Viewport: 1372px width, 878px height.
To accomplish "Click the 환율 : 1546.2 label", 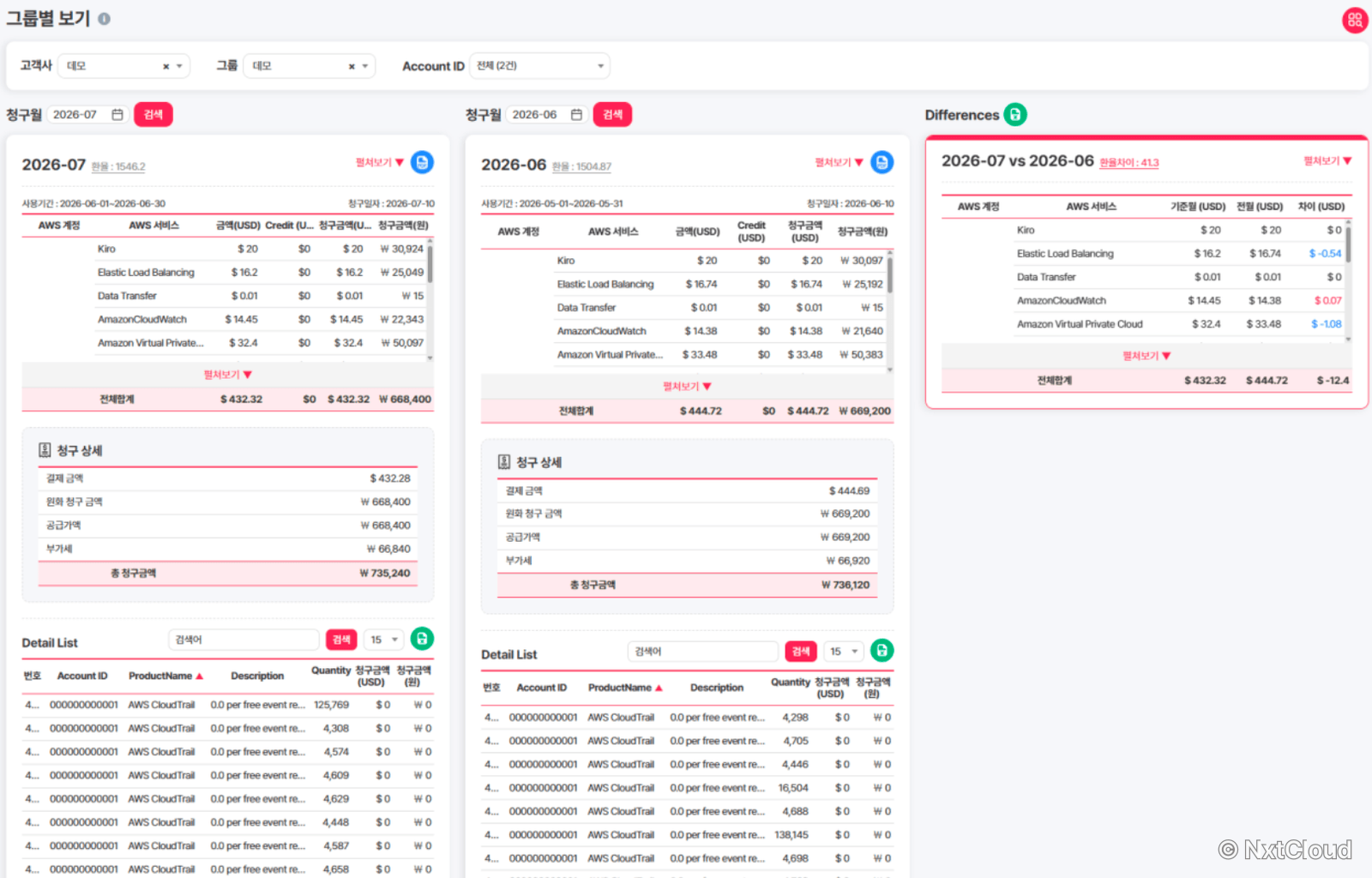I will pos(118,166).
